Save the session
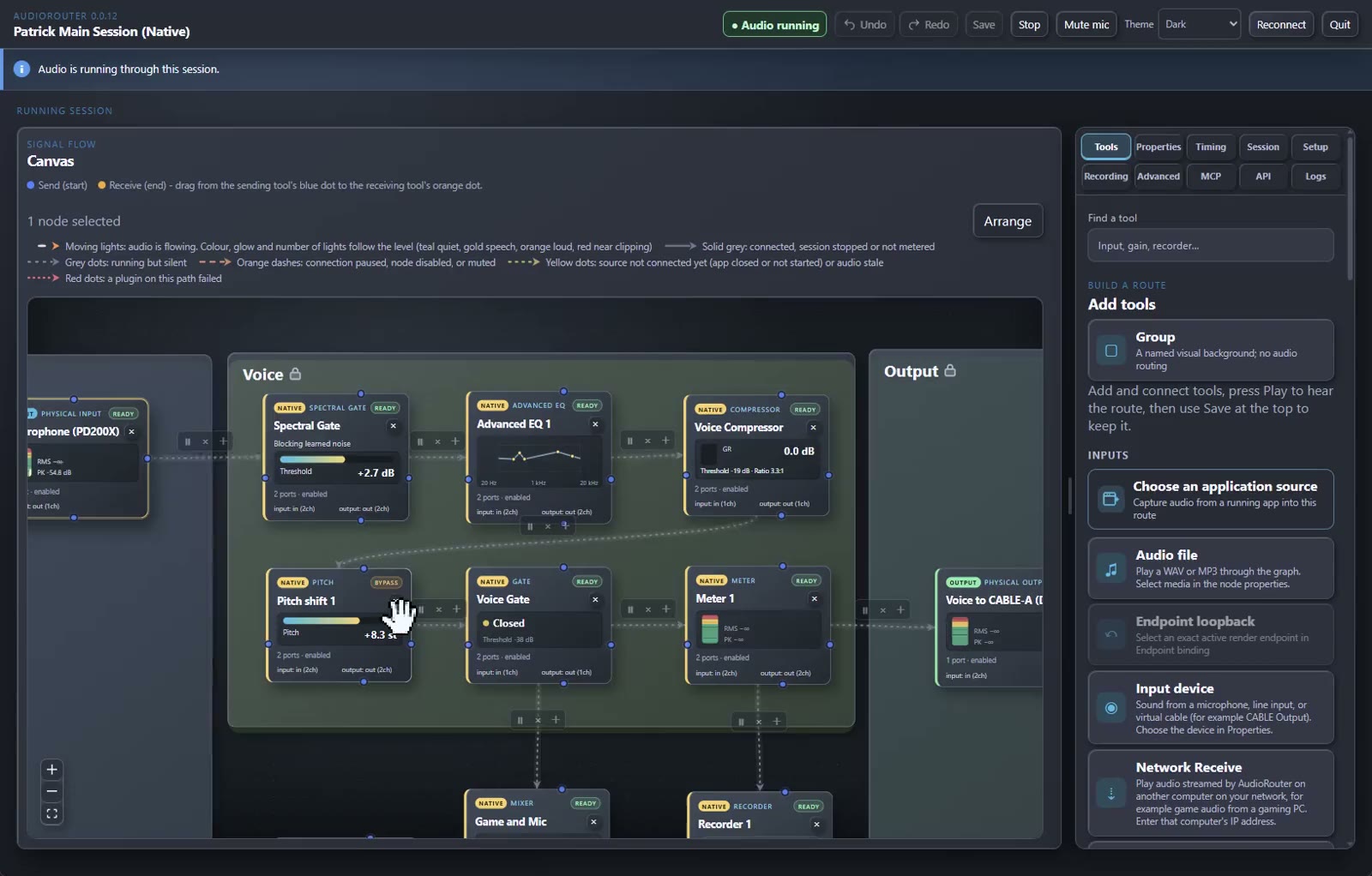 tap(984, 24)
